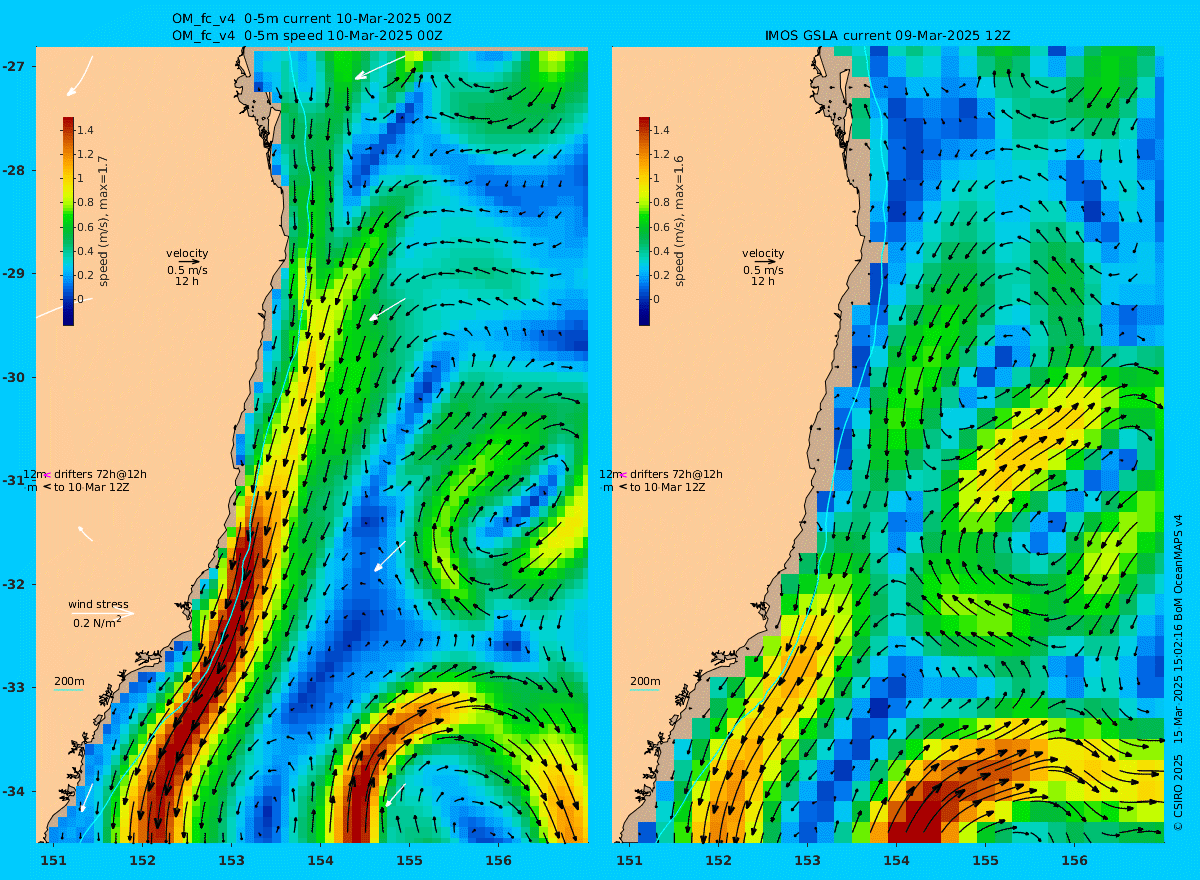
Task: Click the 156 longitude label under right map
Action: tap(1074, 860)
